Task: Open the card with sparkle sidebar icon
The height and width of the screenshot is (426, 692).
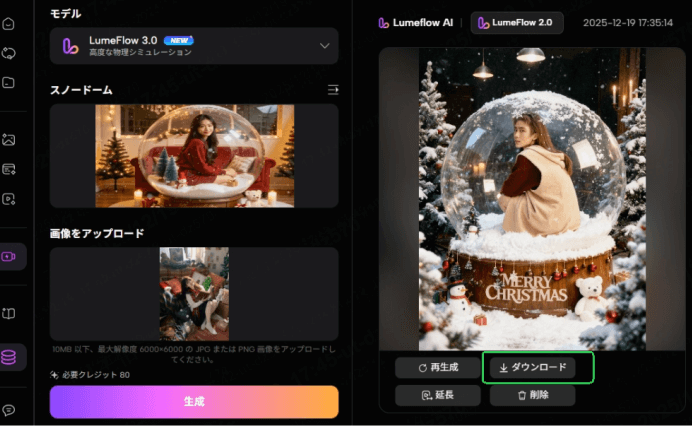Action: pos(9,170)
